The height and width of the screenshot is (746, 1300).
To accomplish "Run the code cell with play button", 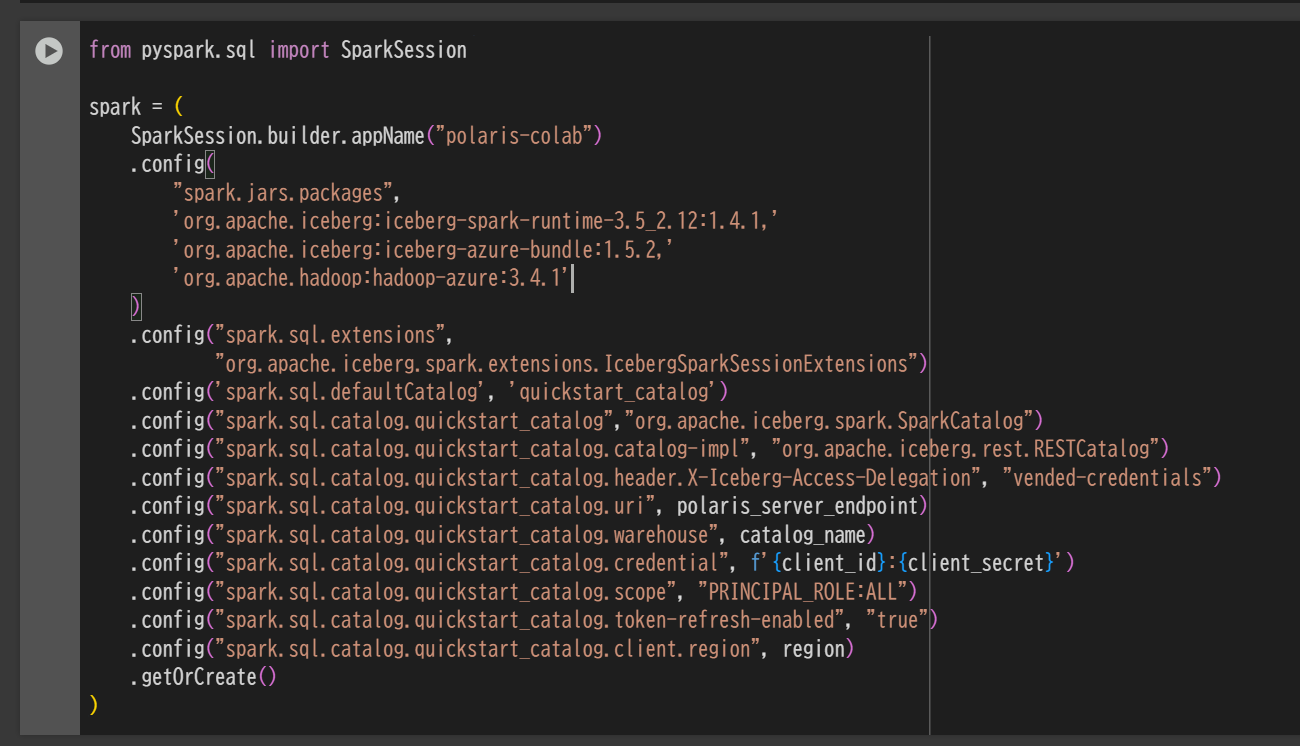I will [48, 50].
